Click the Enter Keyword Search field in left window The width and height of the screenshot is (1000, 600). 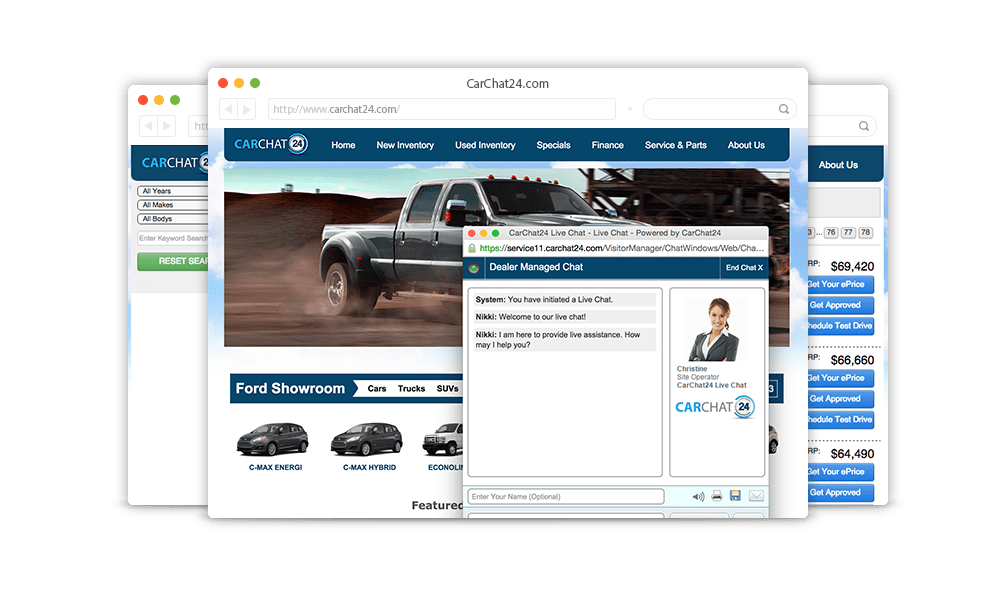(x=173, y=238)
